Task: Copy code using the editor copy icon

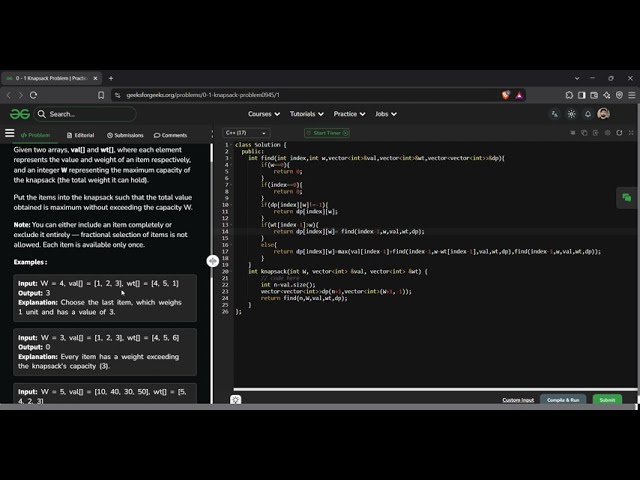Action: tap(584, 133)
